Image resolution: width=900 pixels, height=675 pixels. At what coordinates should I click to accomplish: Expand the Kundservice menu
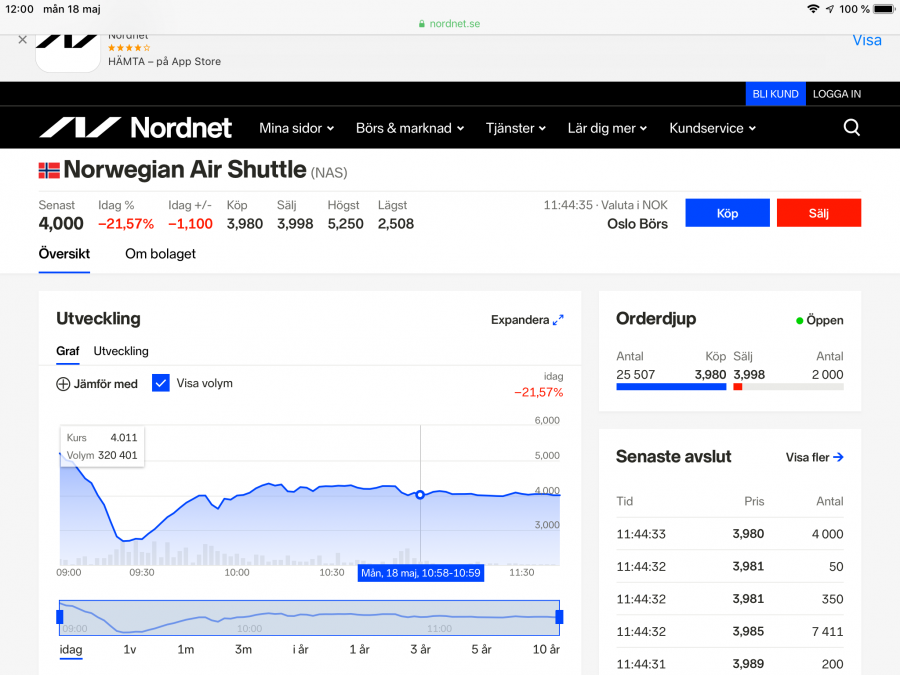coord(712,128)
